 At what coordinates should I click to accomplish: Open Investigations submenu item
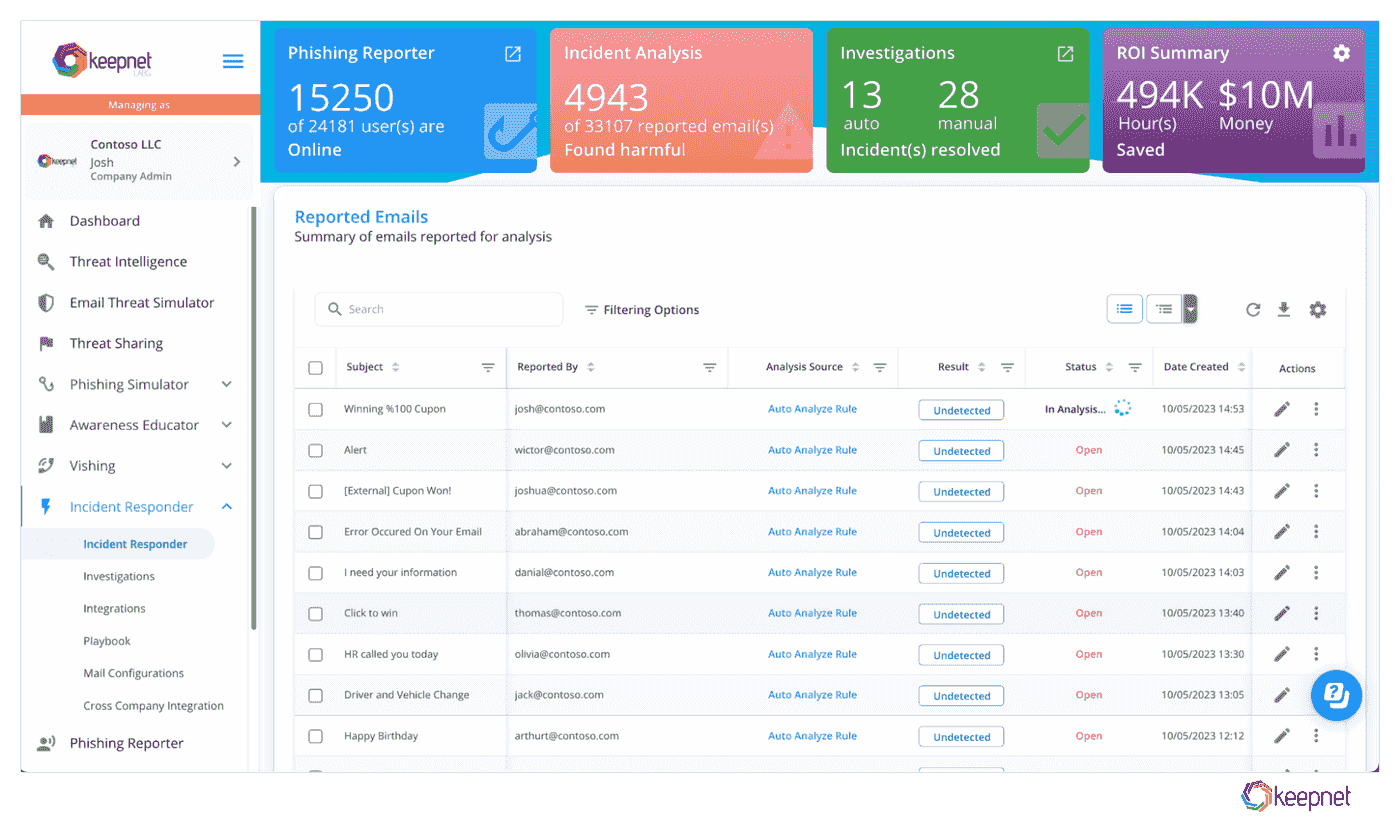point(119,576)
